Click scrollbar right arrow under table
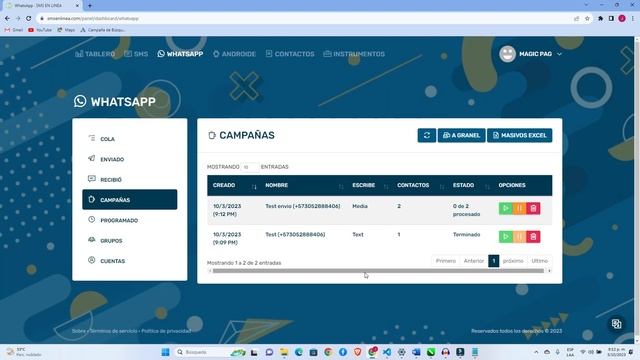 click(x=549, y=271)
